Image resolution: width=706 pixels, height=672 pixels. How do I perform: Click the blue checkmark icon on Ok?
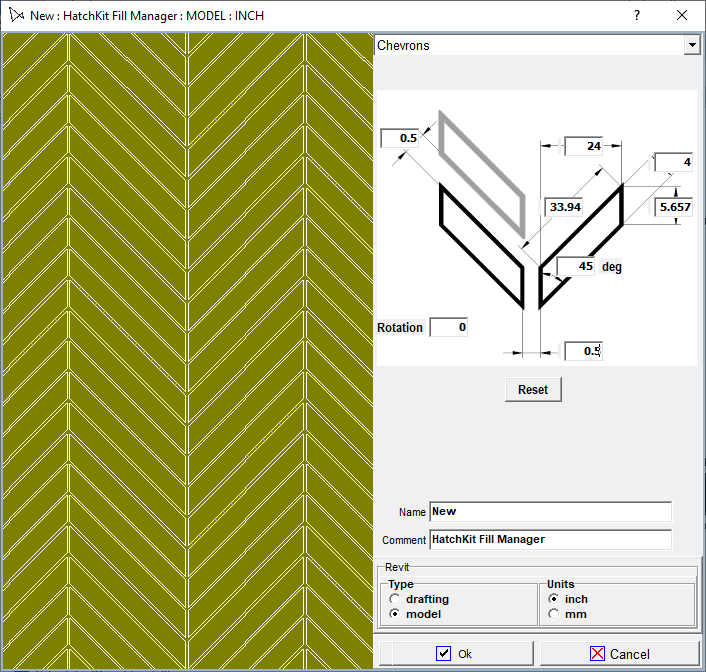(x=444, y=654)
